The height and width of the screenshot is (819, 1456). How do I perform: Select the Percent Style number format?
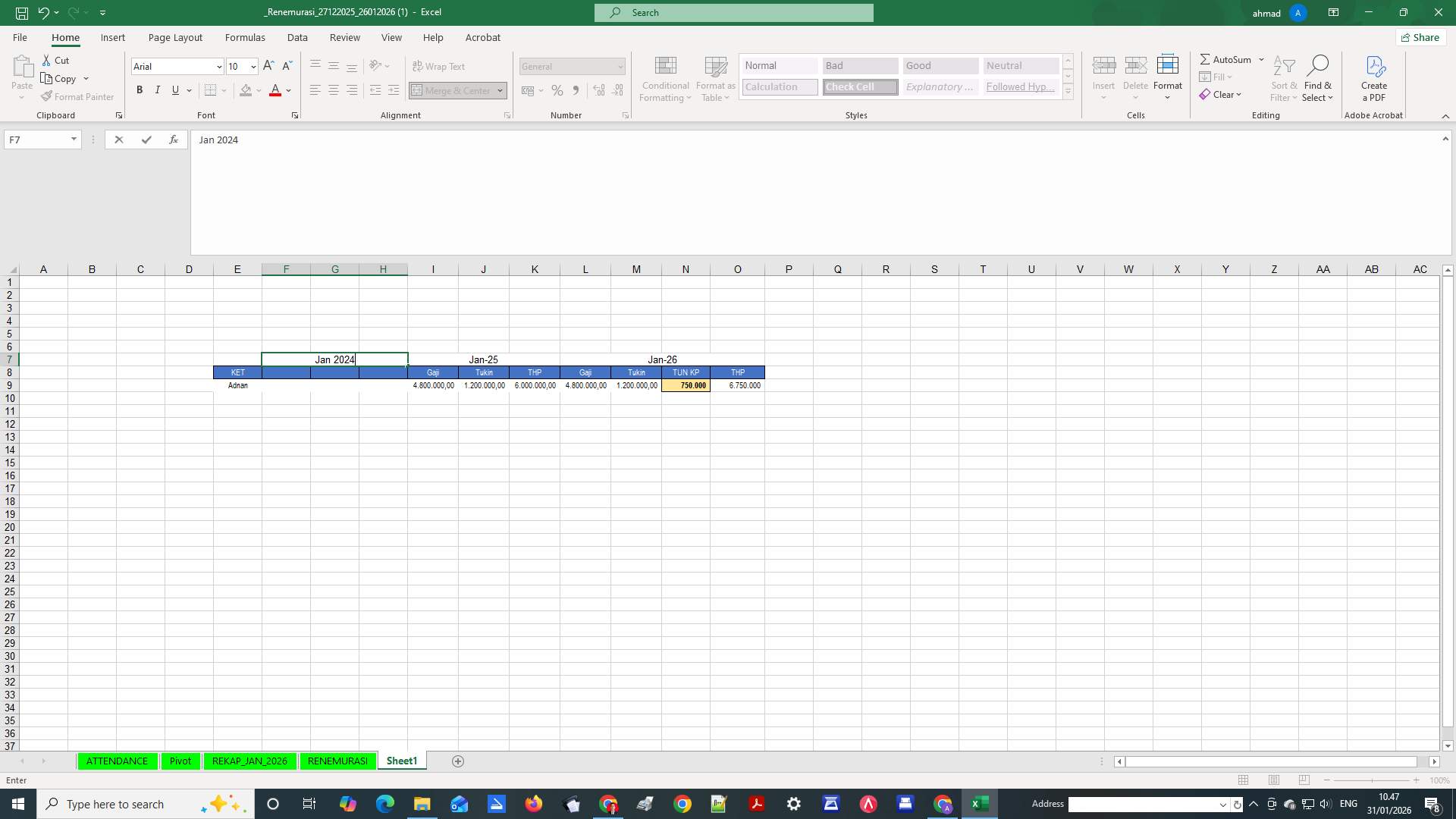(557, 90)
